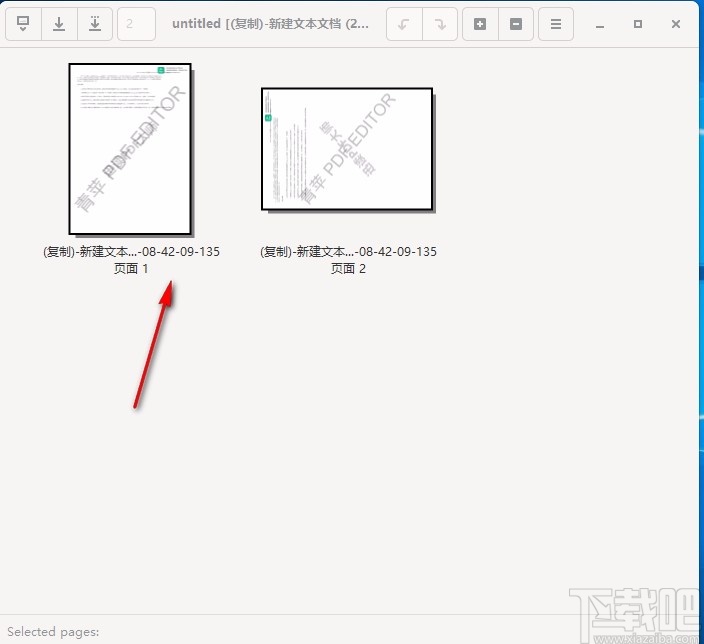Select the page 1 thumbnail
The image size is (704, 644).
pyautogui.click(x=130, y=149)
